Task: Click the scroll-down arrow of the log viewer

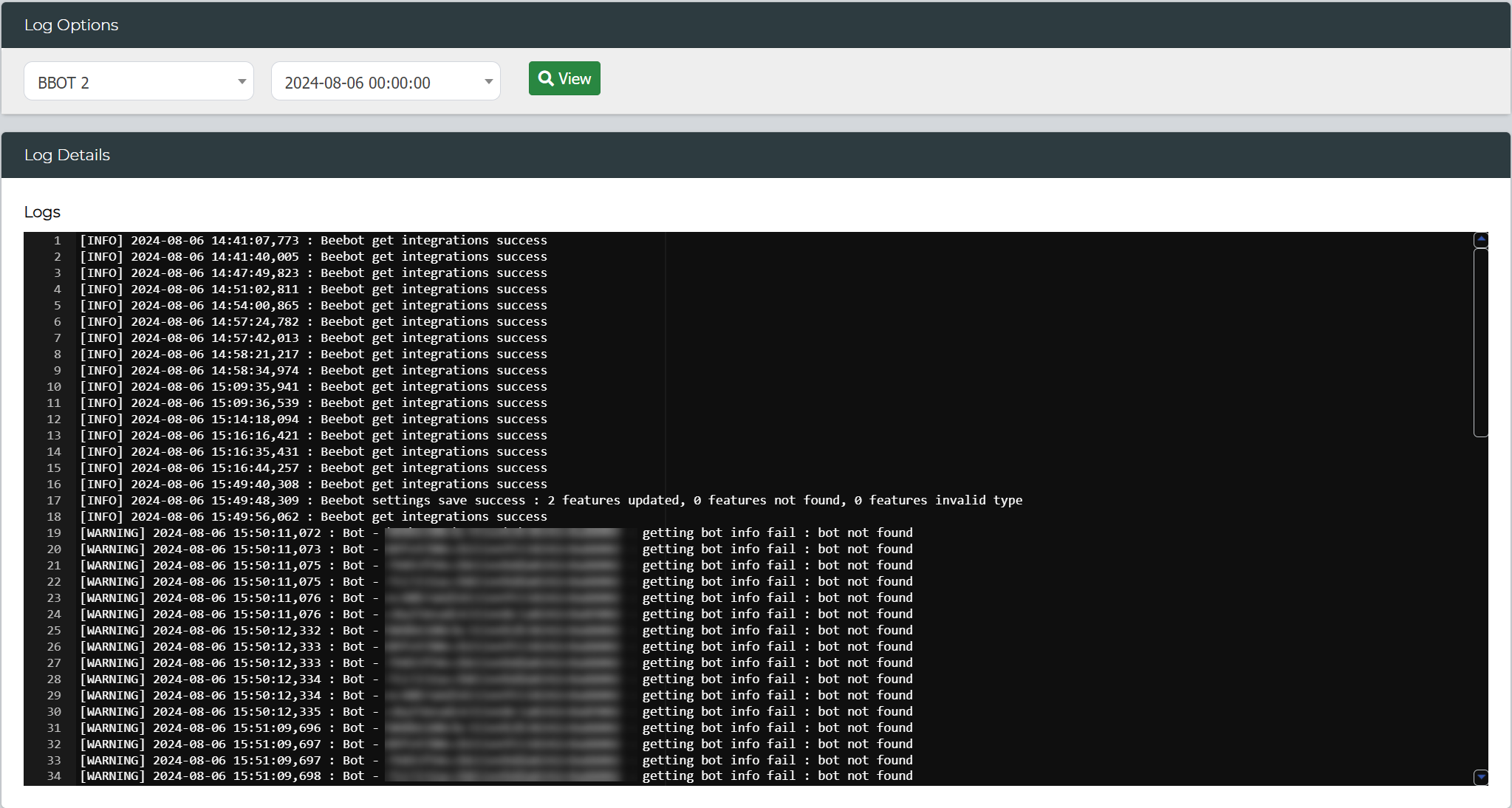Action: [x=1481, y=777]
